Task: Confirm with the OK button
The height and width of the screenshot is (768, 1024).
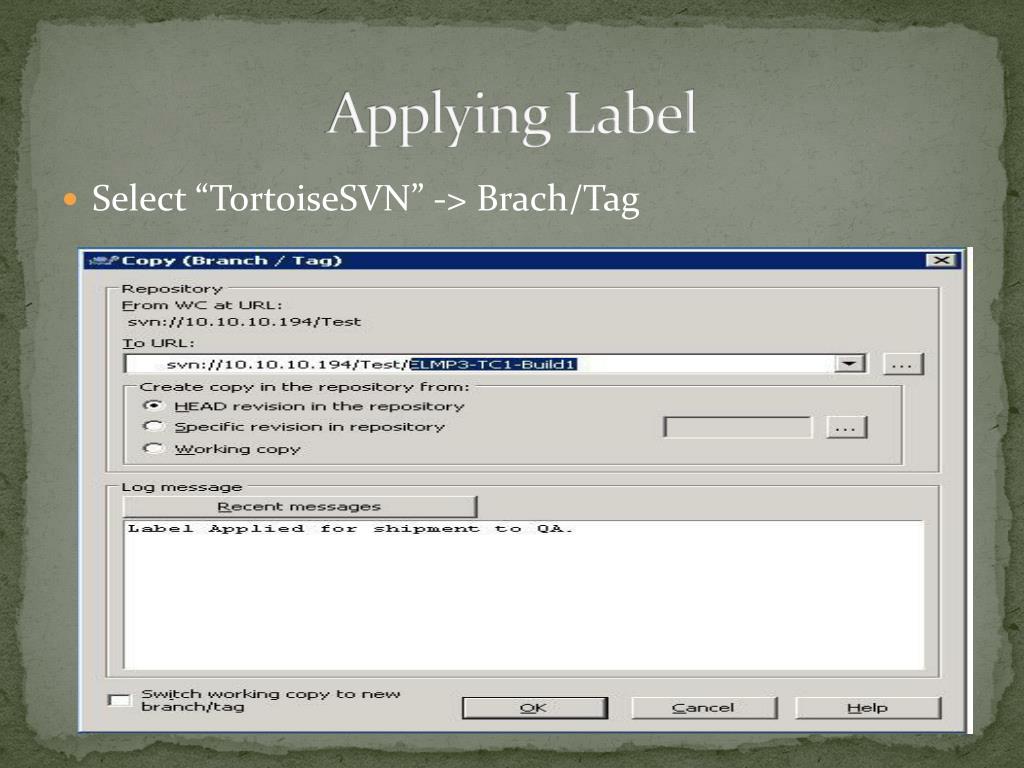Action: pyautogui.click(x=534, y=708)
